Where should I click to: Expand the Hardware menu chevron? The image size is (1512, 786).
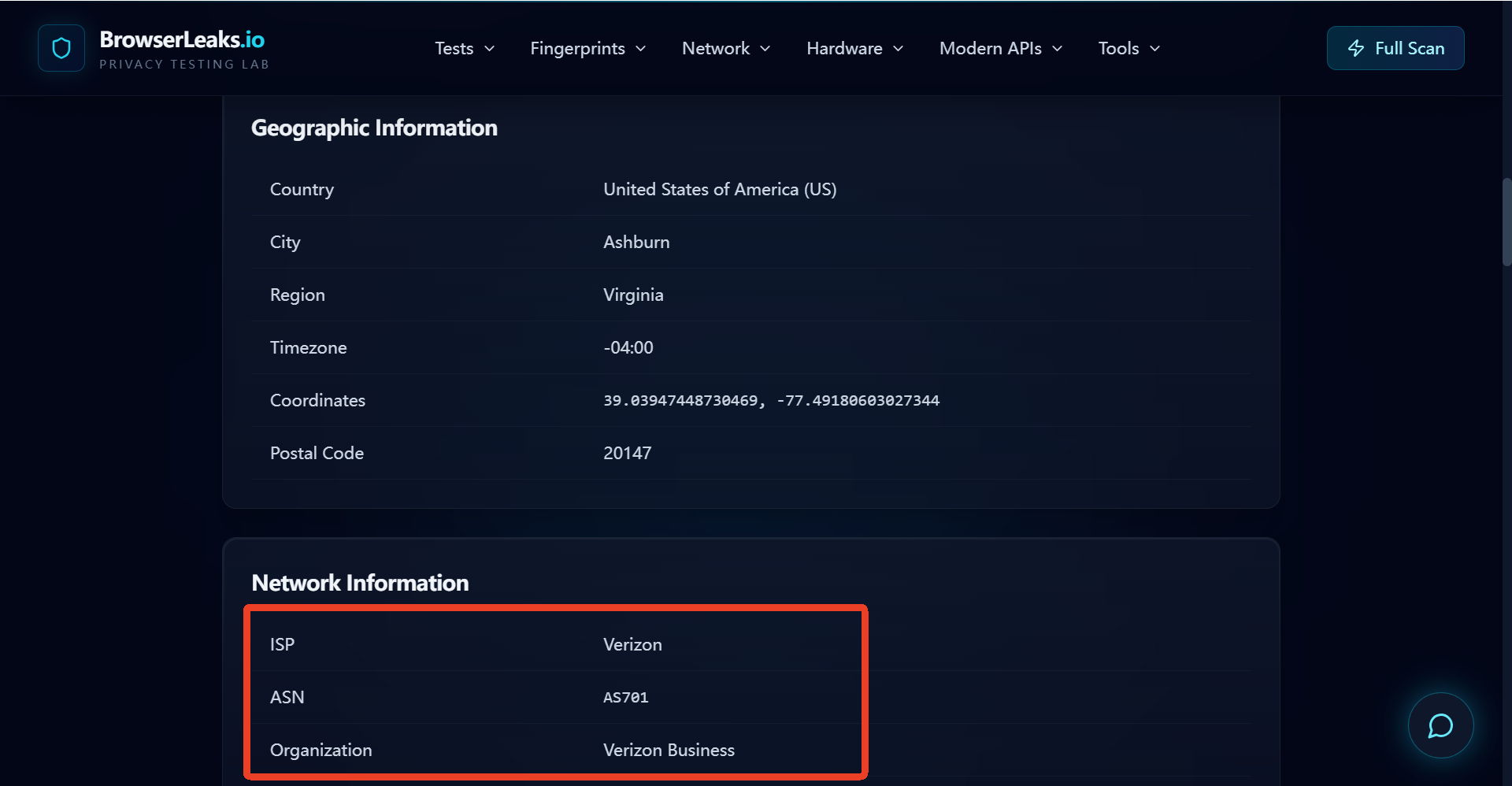click(x=899, y=49)
